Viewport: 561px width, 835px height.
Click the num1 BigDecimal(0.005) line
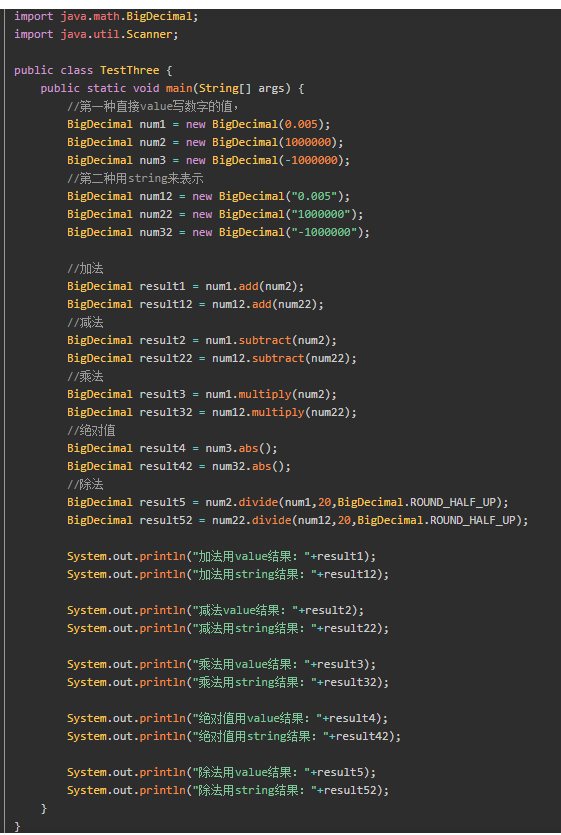pos(199,125)
